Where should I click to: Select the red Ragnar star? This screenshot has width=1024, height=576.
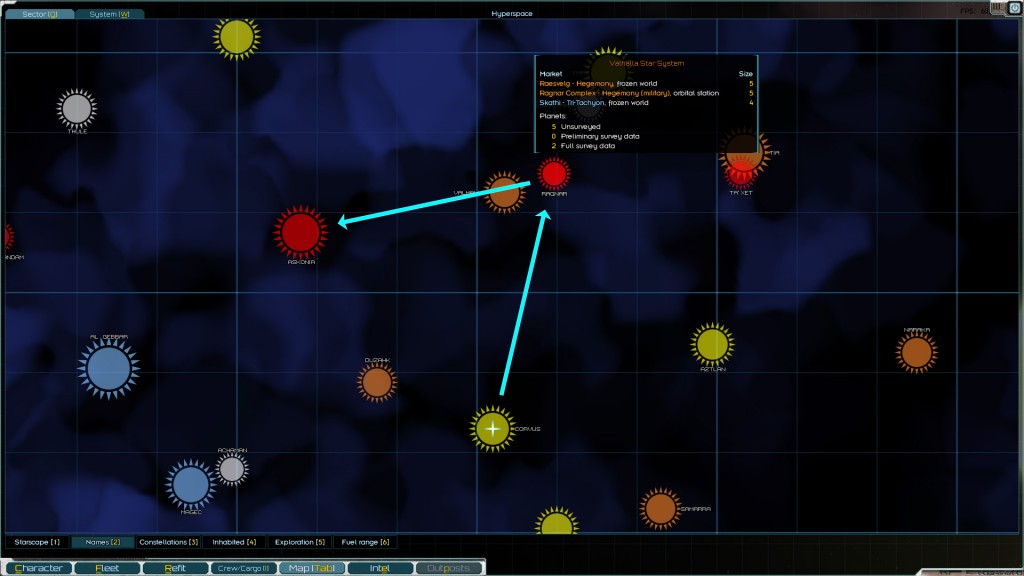click(x=554, y=174)
